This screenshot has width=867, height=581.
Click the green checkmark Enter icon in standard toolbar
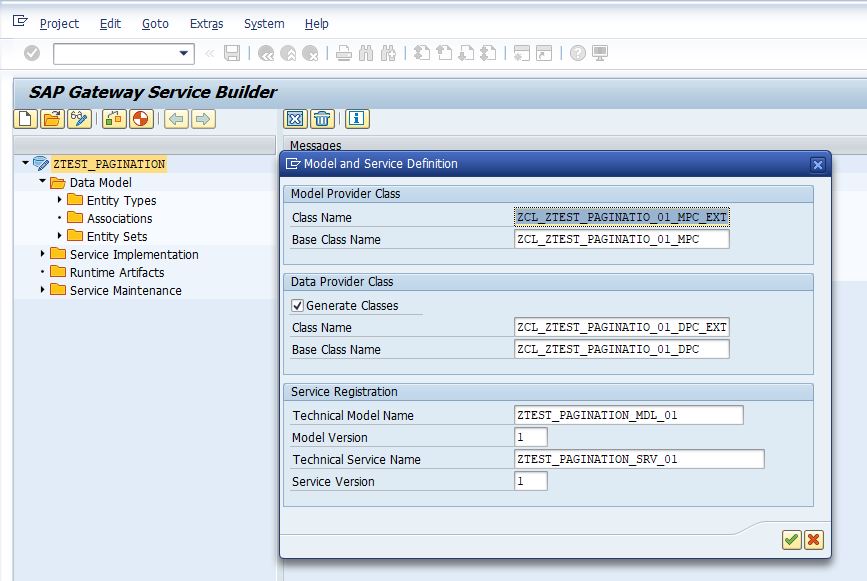coord(32,53)
